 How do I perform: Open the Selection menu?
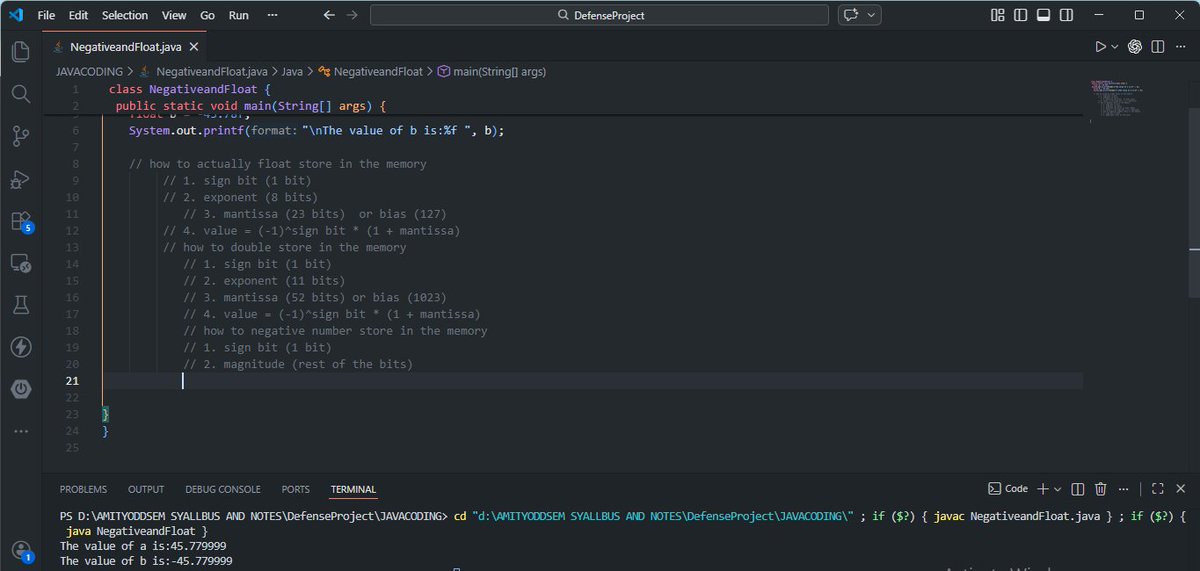click(125, 15)
